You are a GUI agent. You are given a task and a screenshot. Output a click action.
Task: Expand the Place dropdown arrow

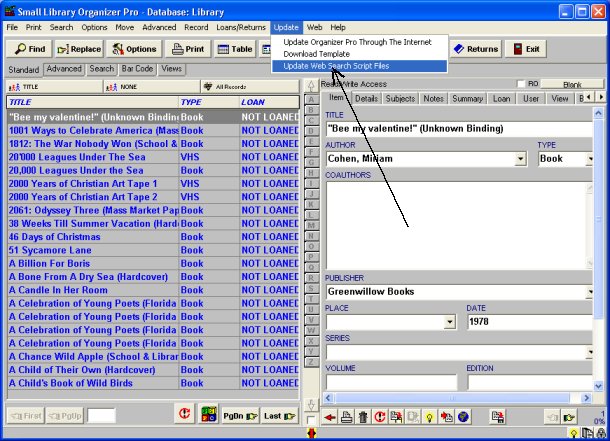click(x=450, y=322)
